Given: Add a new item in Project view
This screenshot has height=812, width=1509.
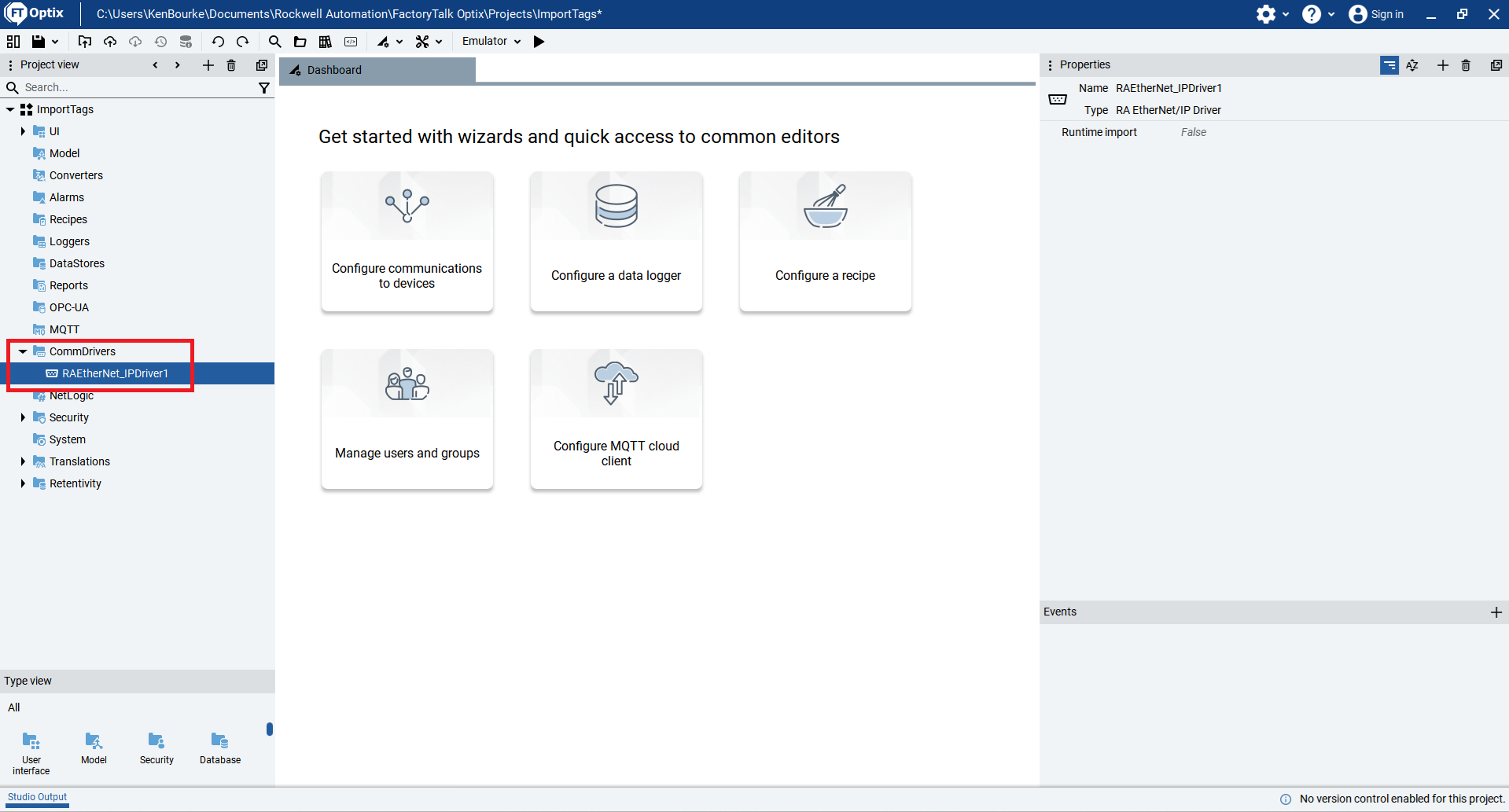Looking at the screenshot, I should (x=208, y=65).
